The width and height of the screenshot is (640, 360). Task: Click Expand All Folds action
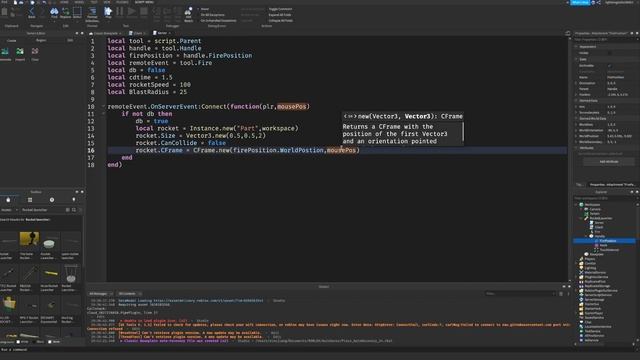[x=280, y=15]
